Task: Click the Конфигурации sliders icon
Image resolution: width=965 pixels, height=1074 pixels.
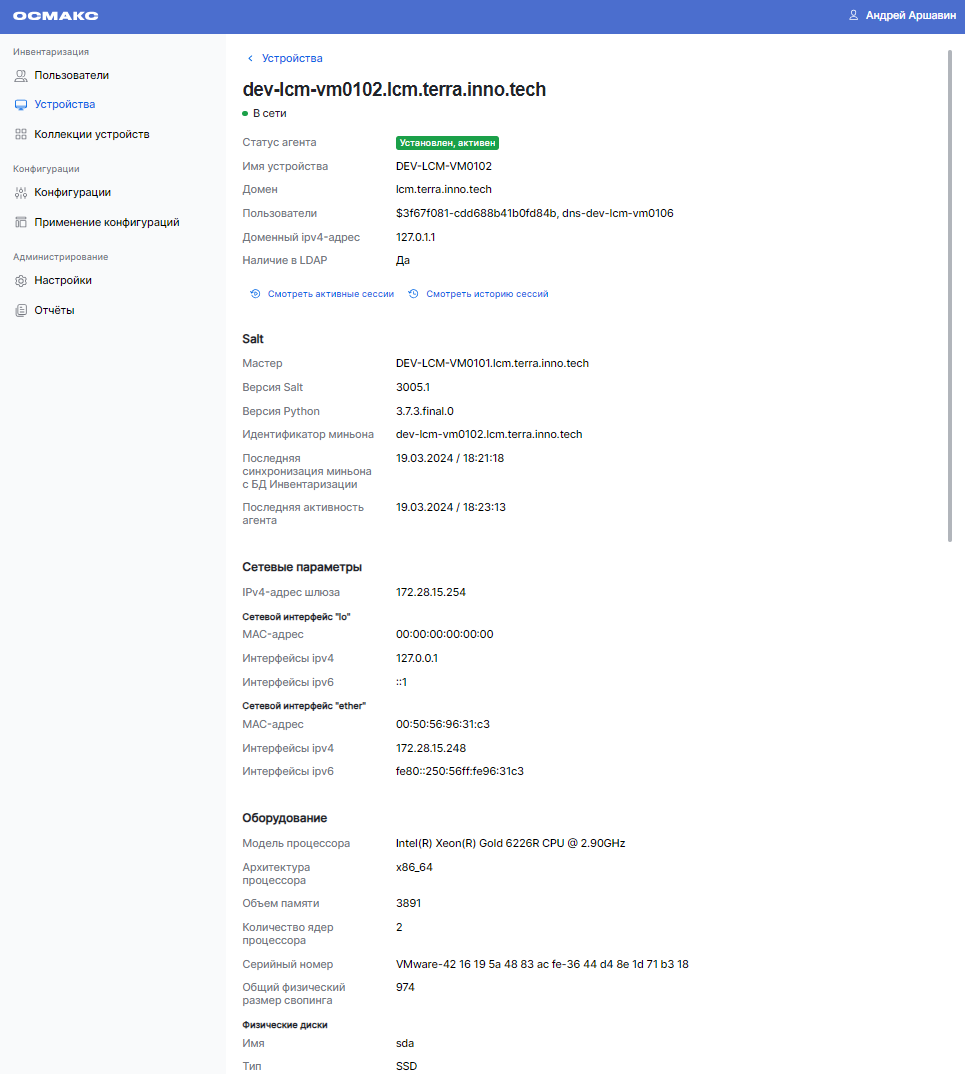Action: [21, 193]
